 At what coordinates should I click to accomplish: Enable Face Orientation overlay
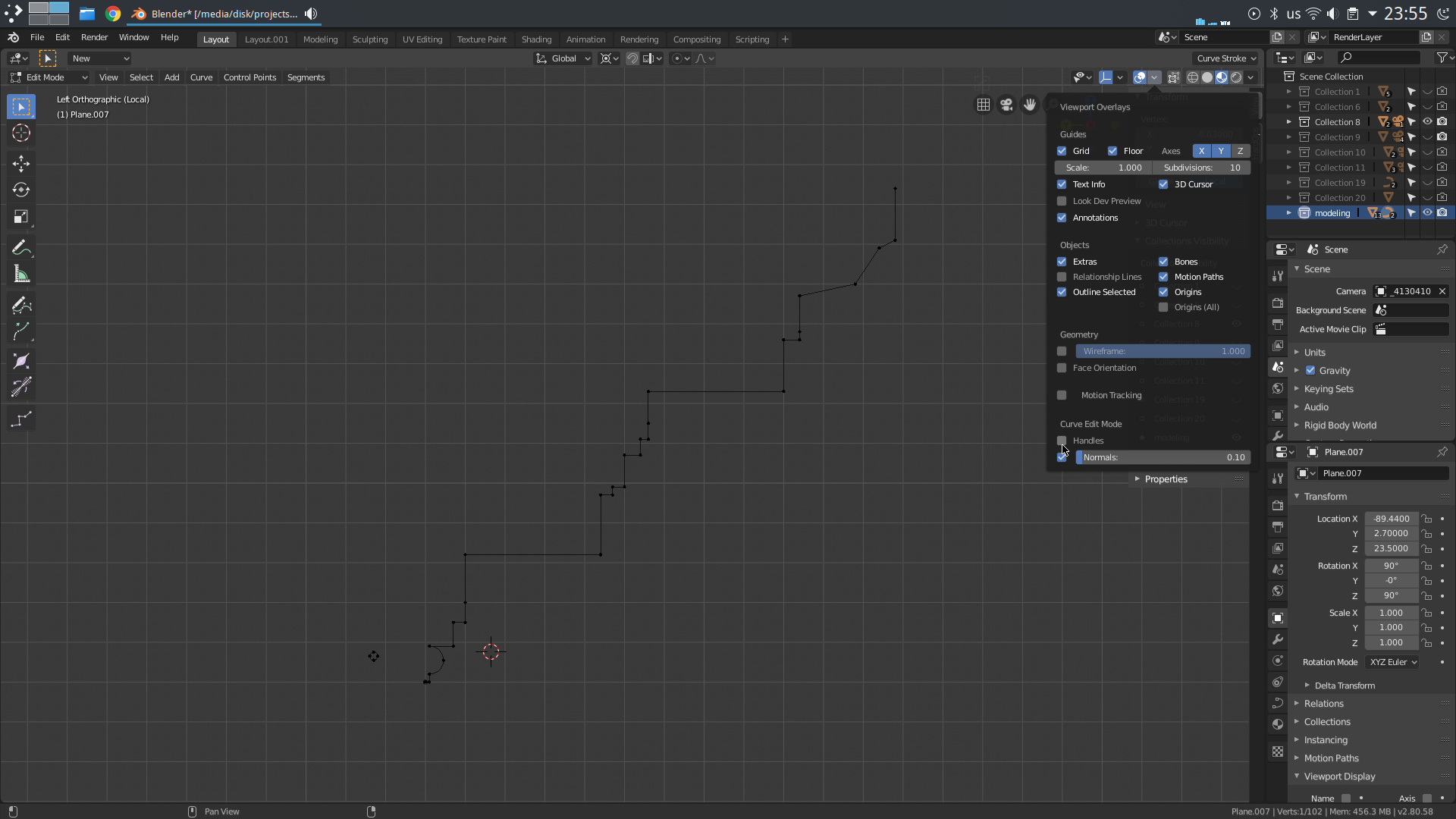(1062, 368)
